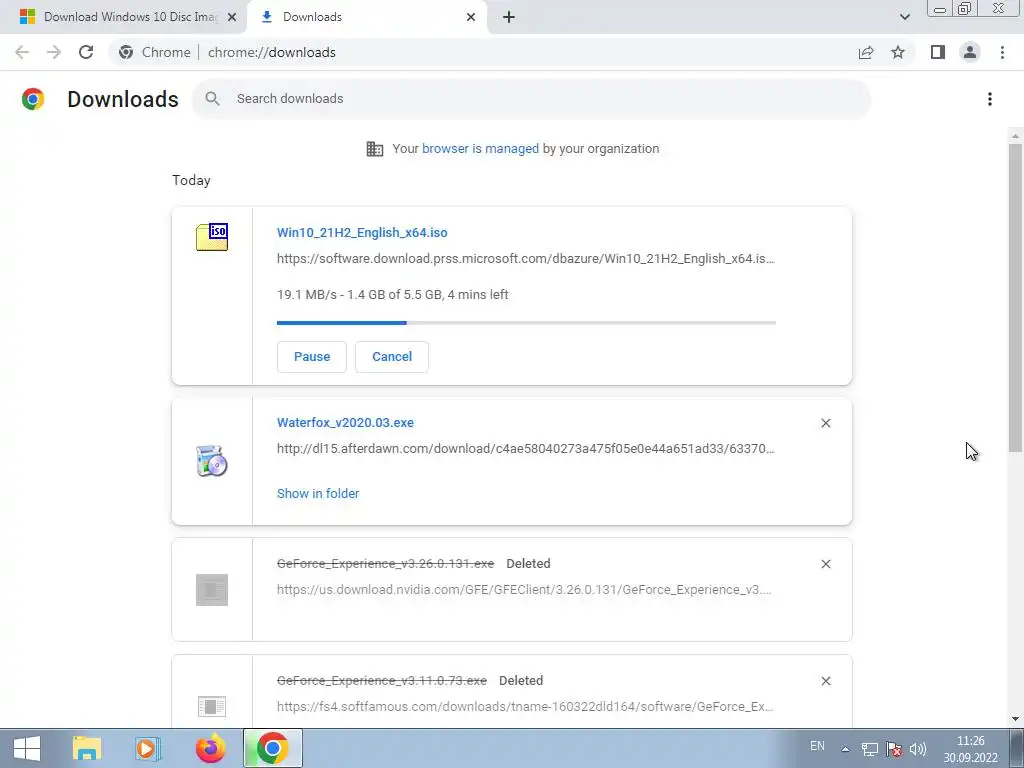Show hidden system tray icons
Image resolution: width=1024 pixels, height=768 pixels.
pyautogui.click(x=845, y=749)
